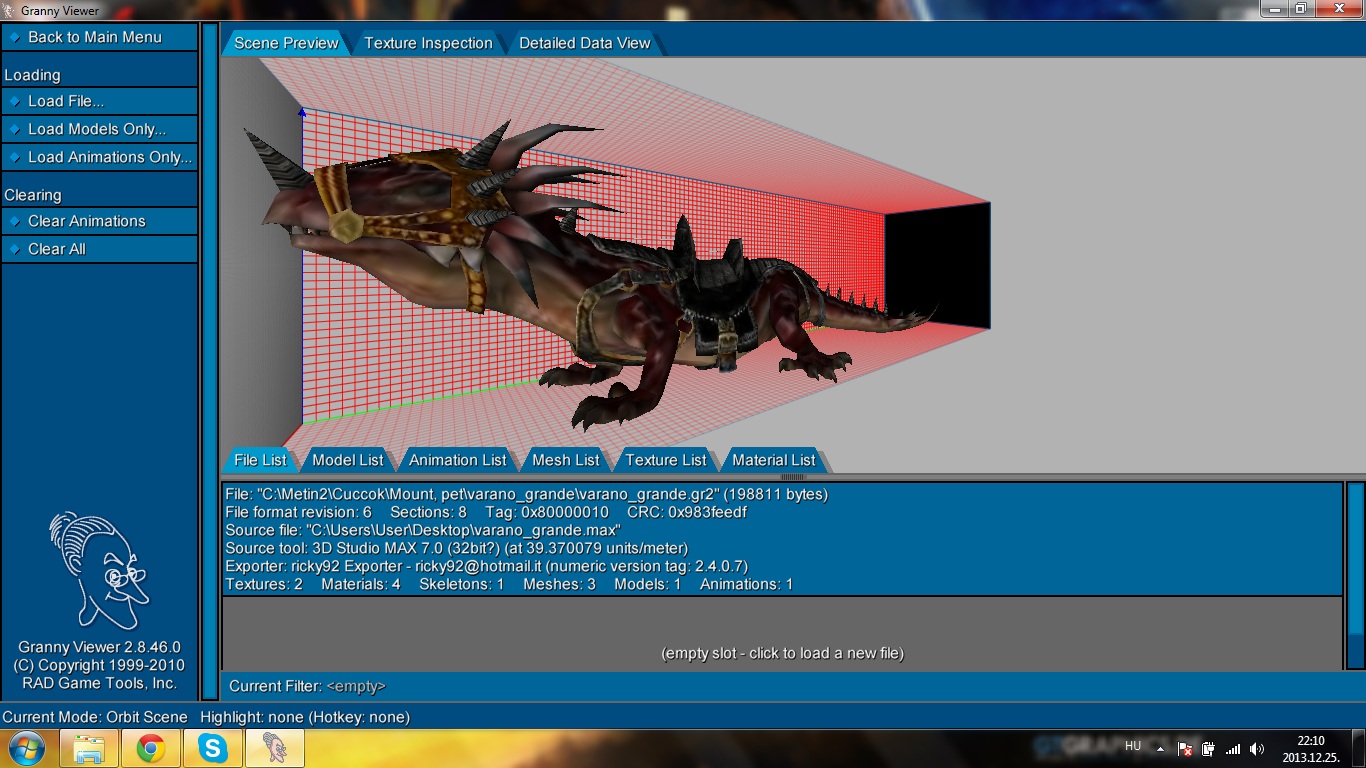This screenshot has width=1366, height=768.
Task: Click Current Mode: Orbit Scene status text
Action: 95,717
